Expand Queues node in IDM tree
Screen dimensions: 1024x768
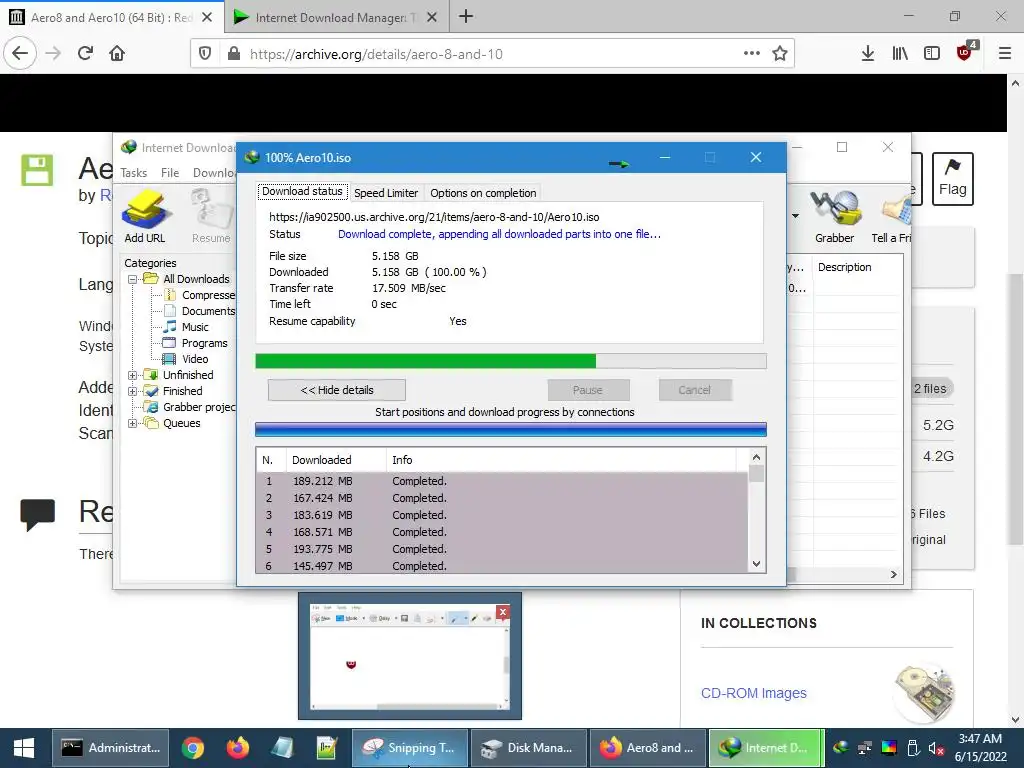click(133, 423)
